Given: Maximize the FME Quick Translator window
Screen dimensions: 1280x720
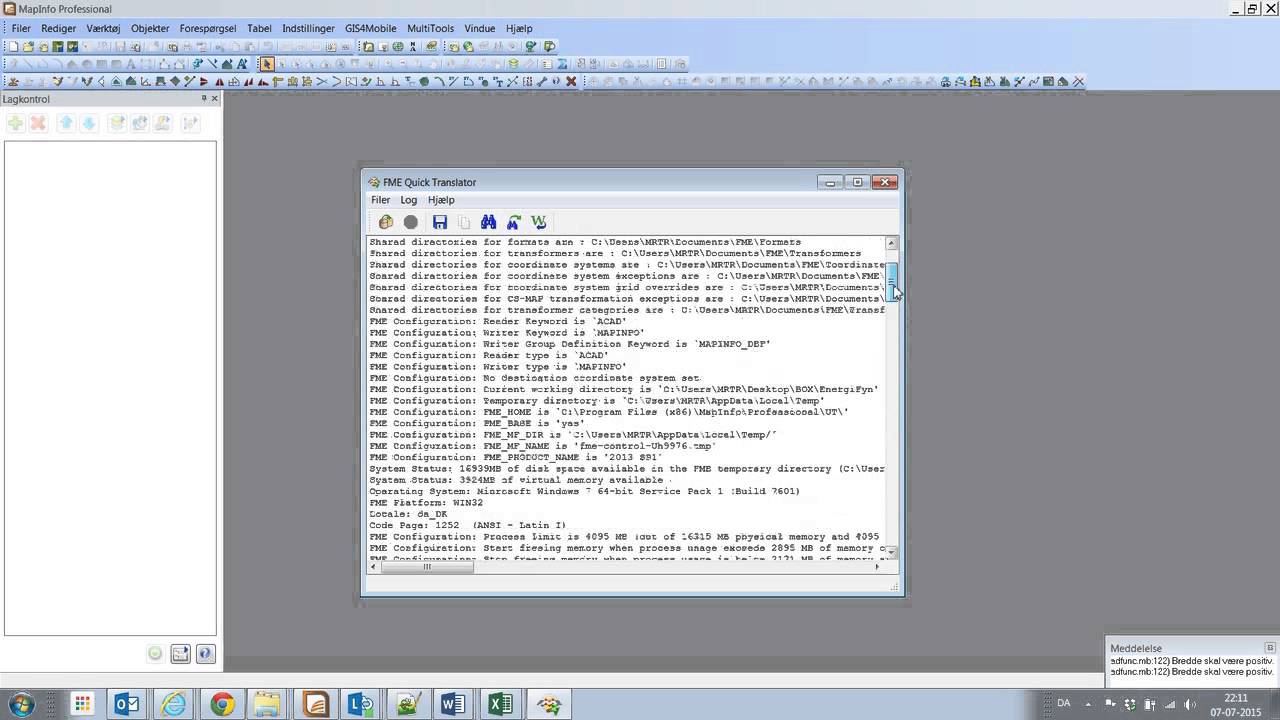Looking at the screenshot, I should pos(857,182).
